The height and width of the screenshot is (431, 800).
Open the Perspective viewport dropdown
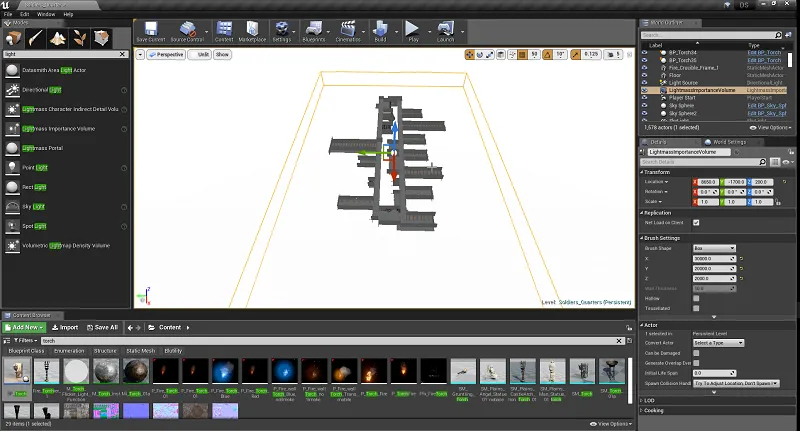(x=166, y=55)
